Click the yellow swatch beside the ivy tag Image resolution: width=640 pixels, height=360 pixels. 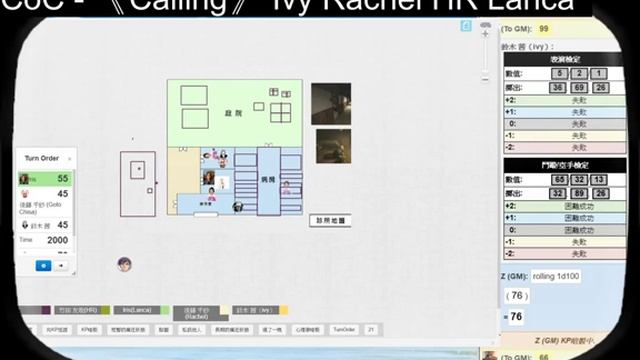(x=284, y=310)
